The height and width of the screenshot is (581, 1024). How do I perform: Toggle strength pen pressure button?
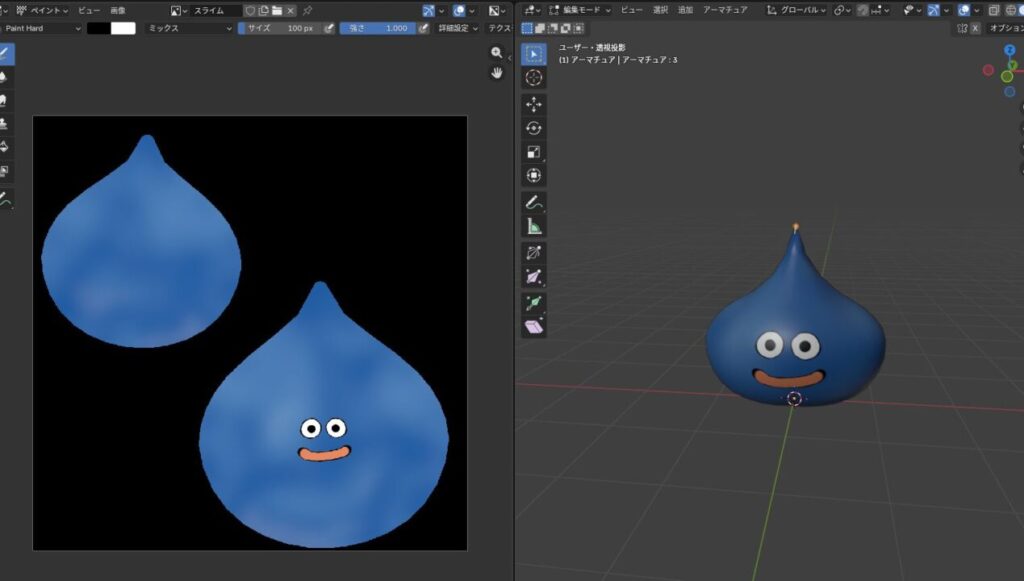(x=424, y=28)
